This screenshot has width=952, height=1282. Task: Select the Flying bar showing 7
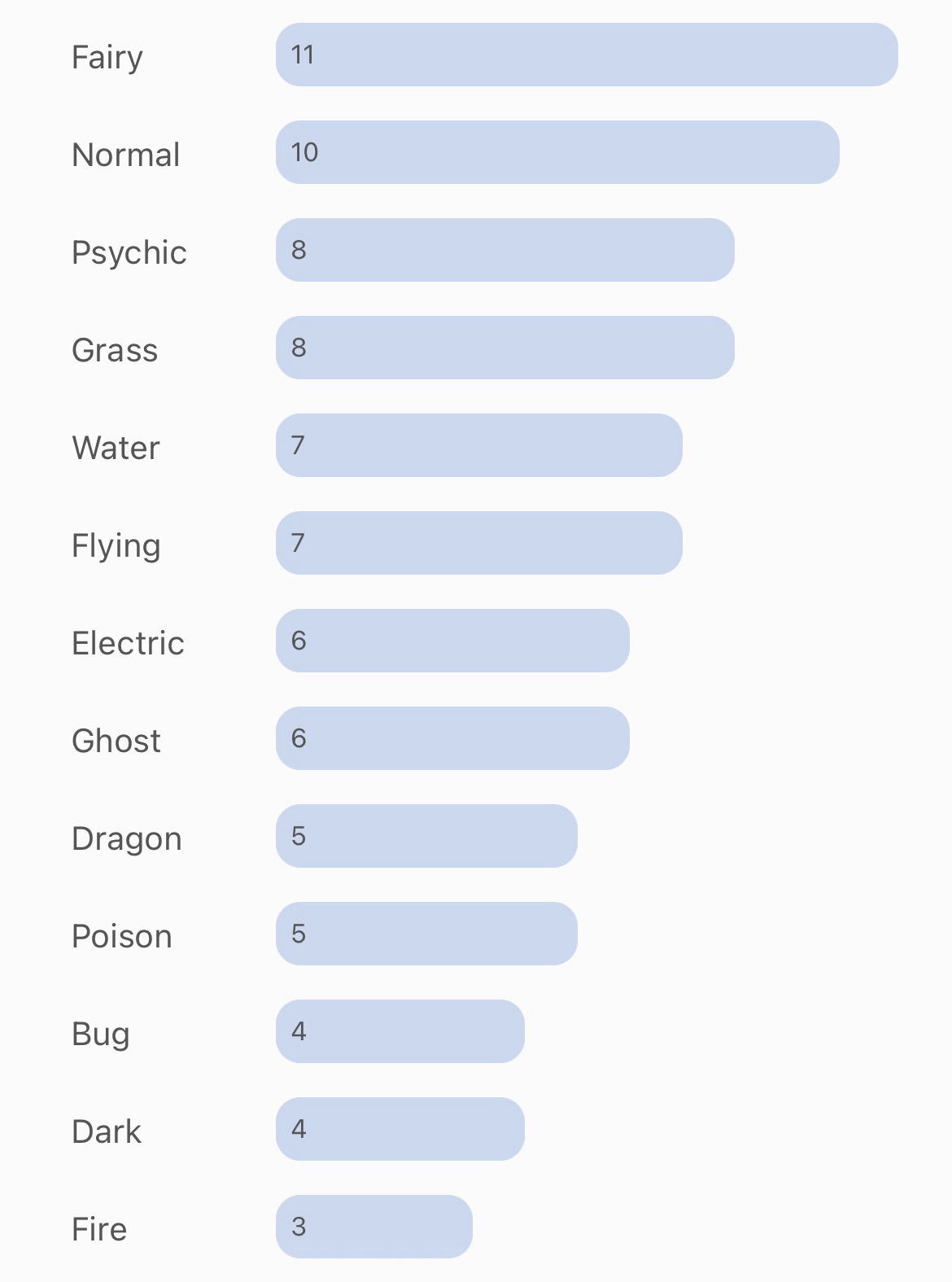(478, 543)
